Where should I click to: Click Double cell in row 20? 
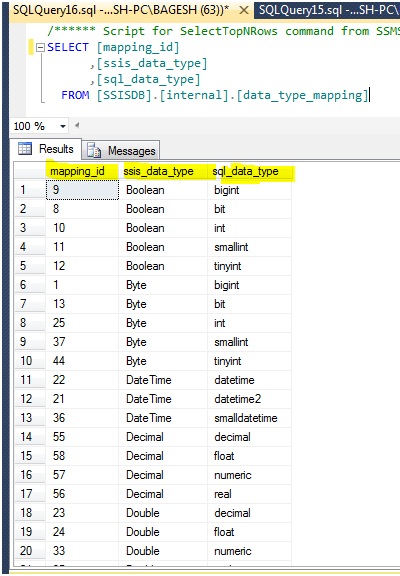[x=163, y=551]
